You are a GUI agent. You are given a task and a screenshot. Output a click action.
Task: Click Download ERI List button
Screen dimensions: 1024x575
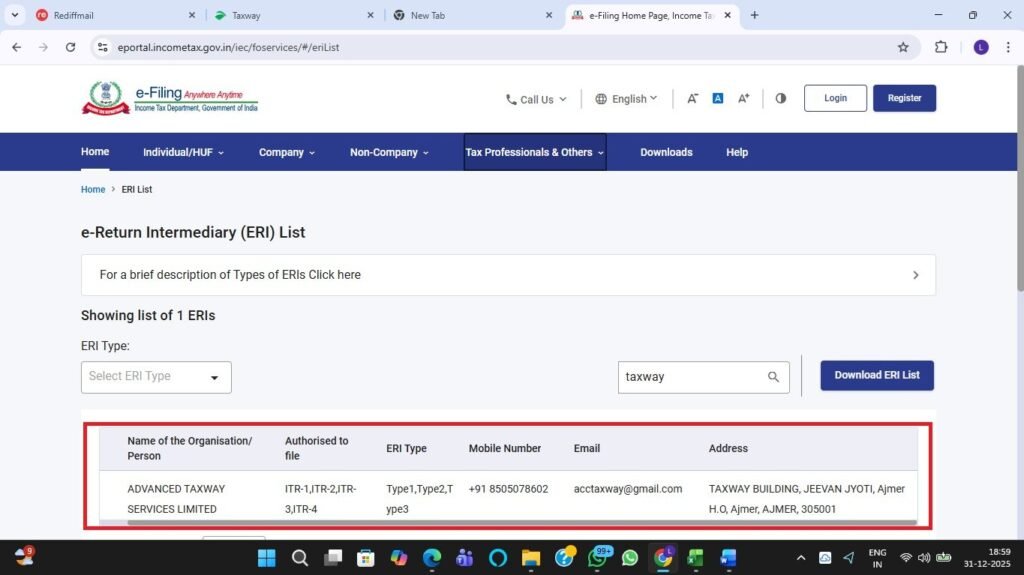pyautogui.click(x=877, y=376)
